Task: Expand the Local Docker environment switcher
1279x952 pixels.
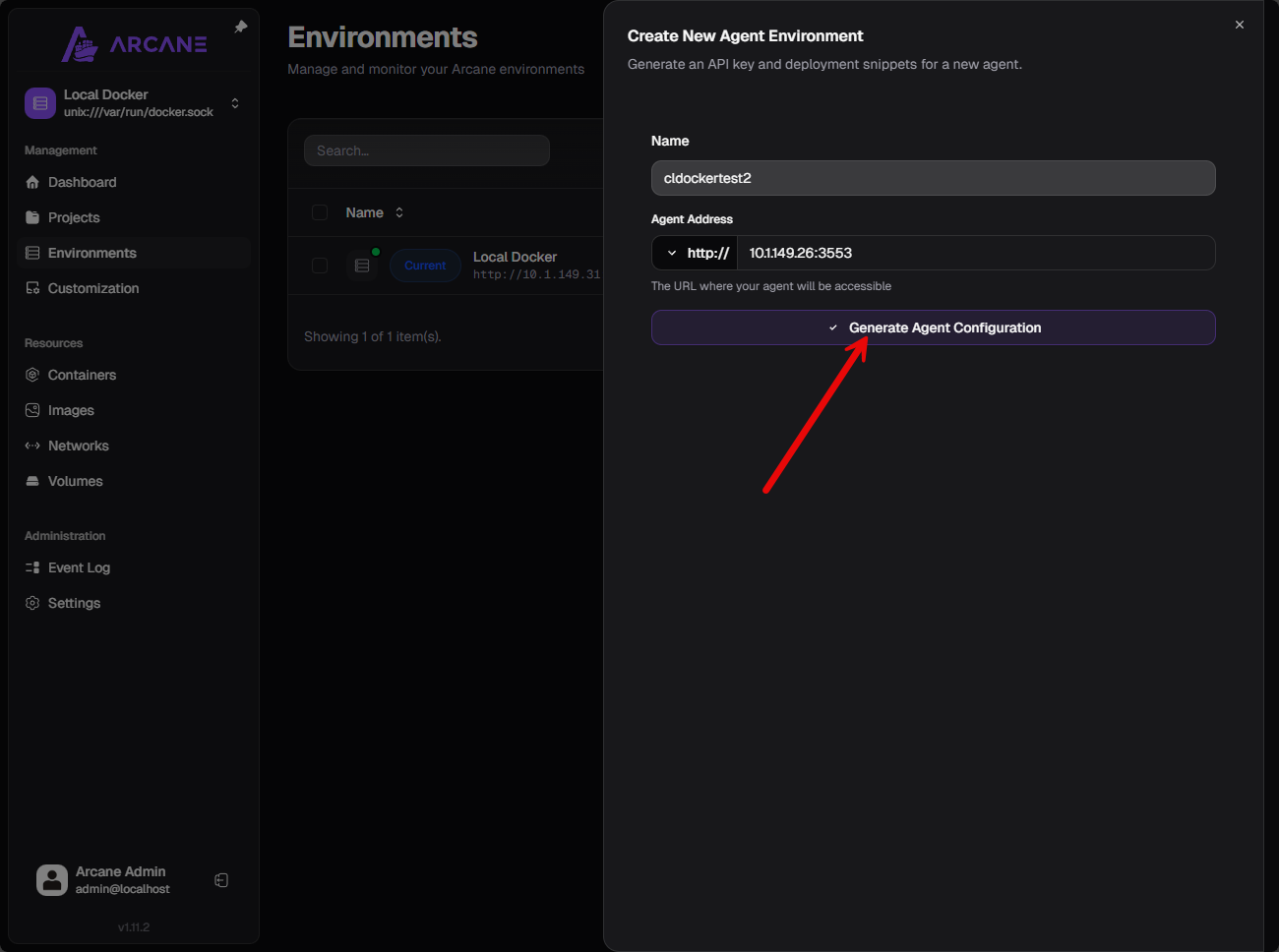Action: [234, 103]
